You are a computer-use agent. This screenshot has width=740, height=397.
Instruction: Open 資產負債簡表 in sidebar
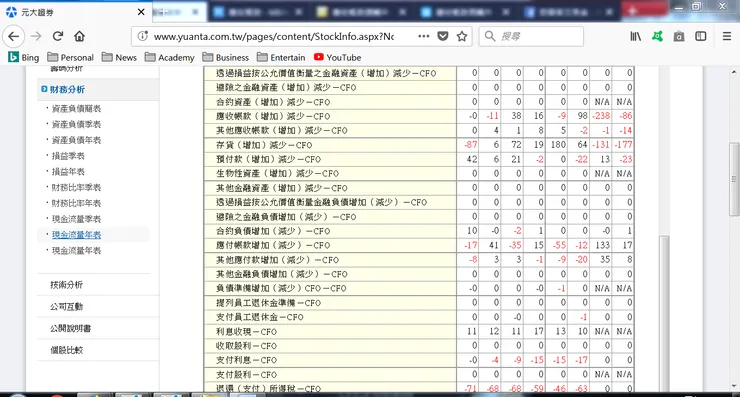pos(76,109)
